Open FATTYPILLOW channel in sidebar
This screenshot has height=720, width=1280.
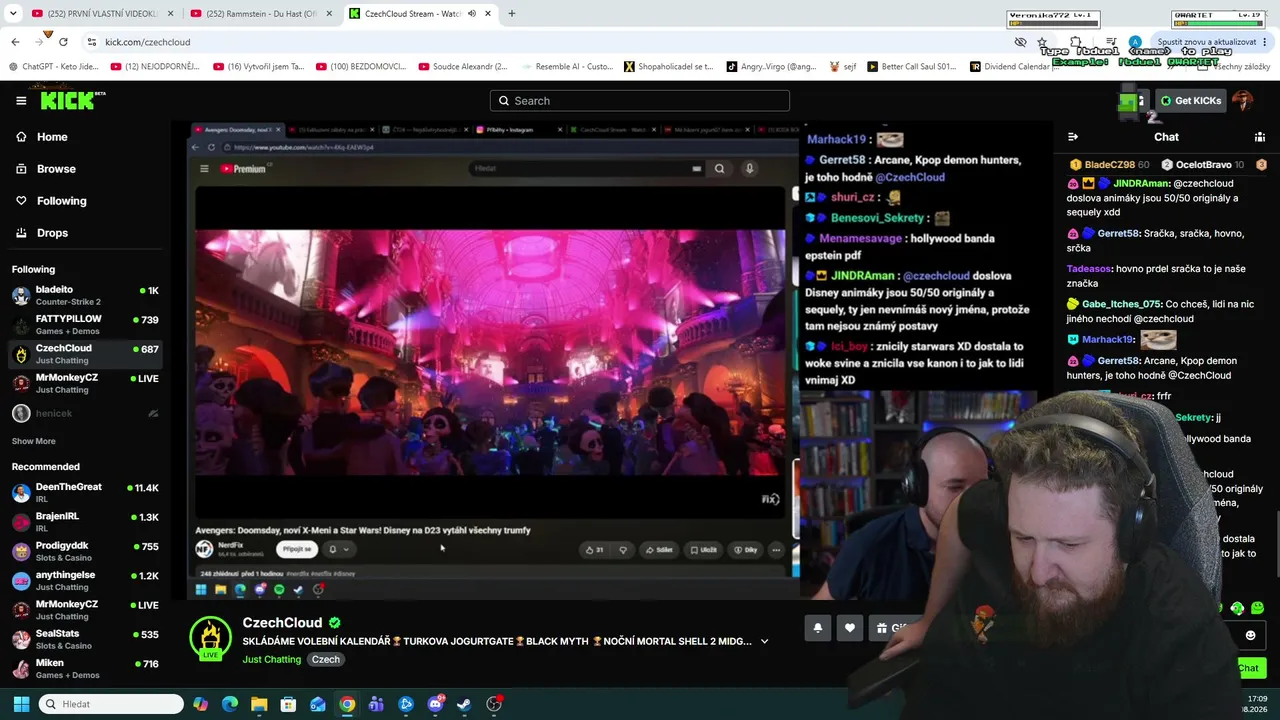point(85,324)
